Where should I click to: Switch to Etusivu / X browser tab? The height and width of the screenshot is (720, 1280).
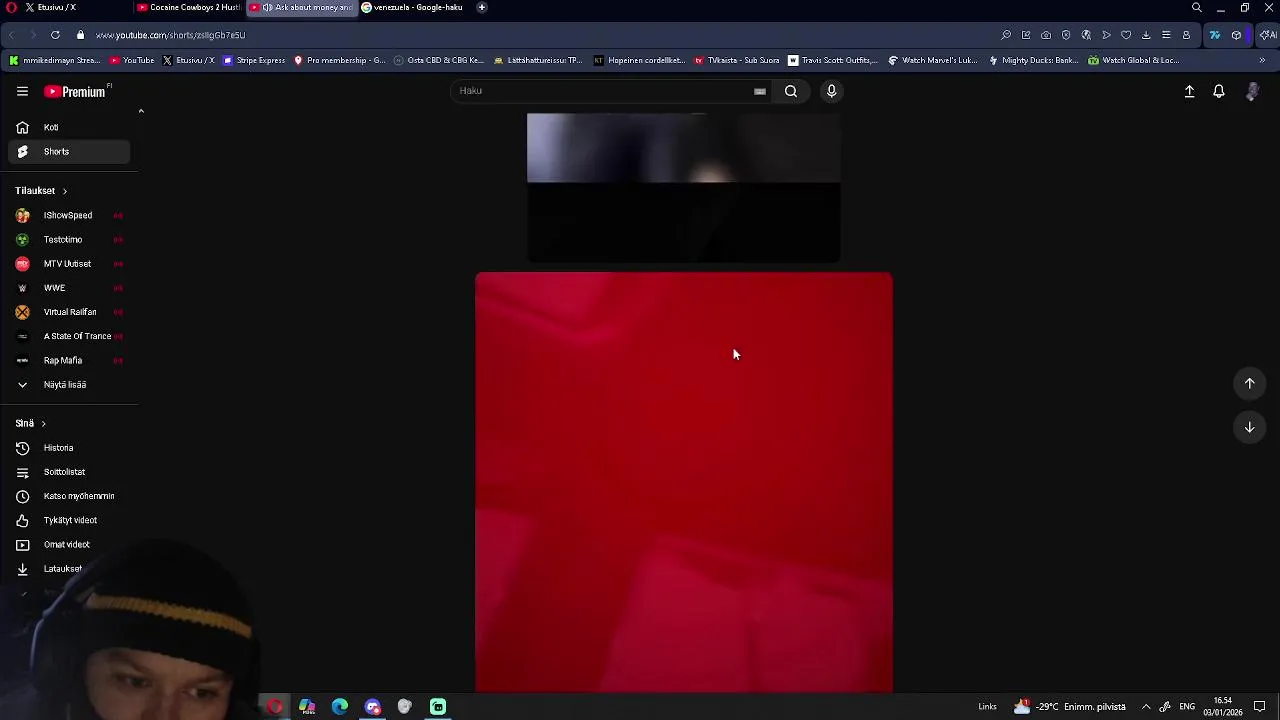coord(76,7)
